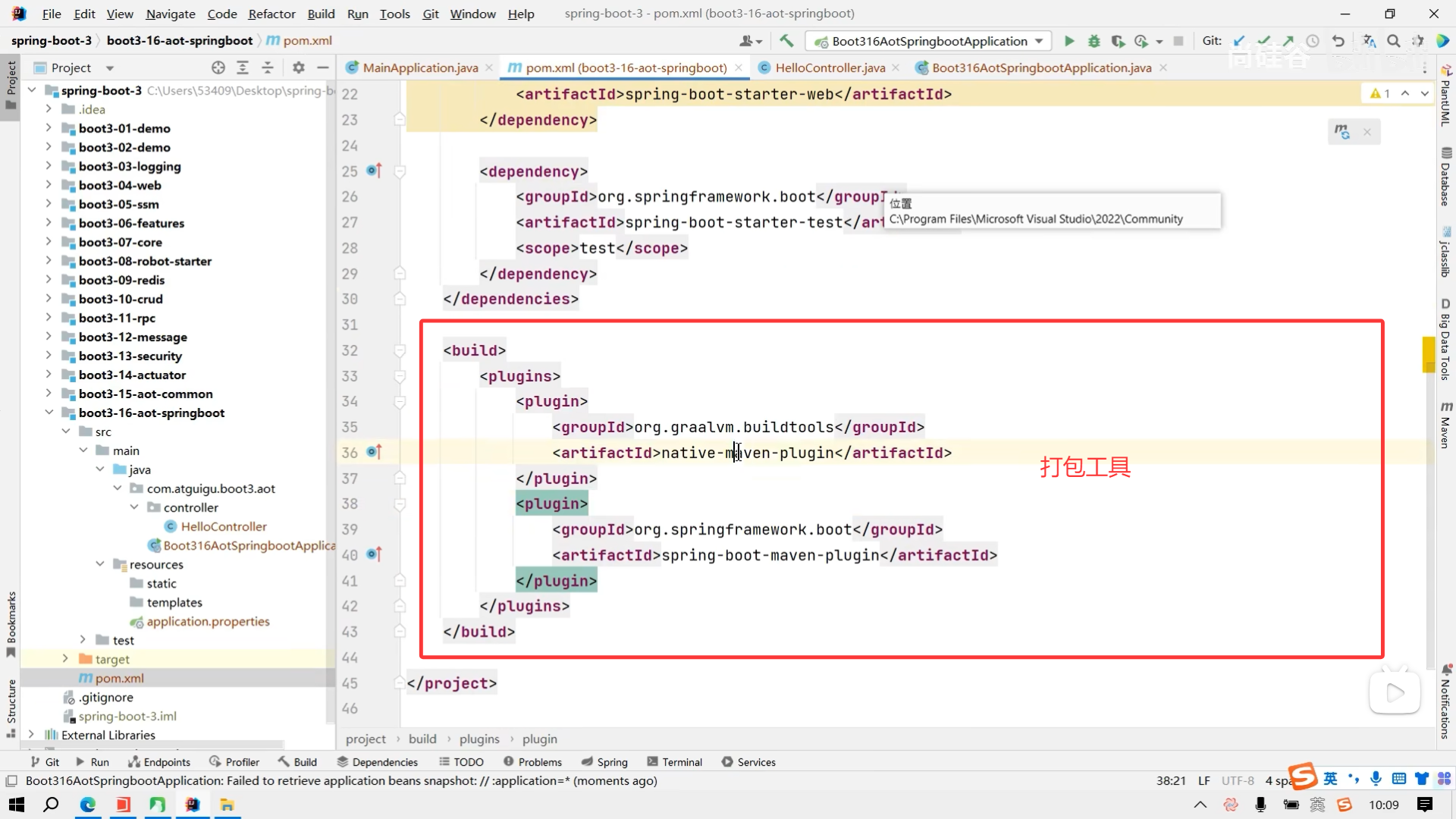This screenshot has width=1456, height=819.
Task: Toggle gutter override marker on line 36
Action: 374,452
